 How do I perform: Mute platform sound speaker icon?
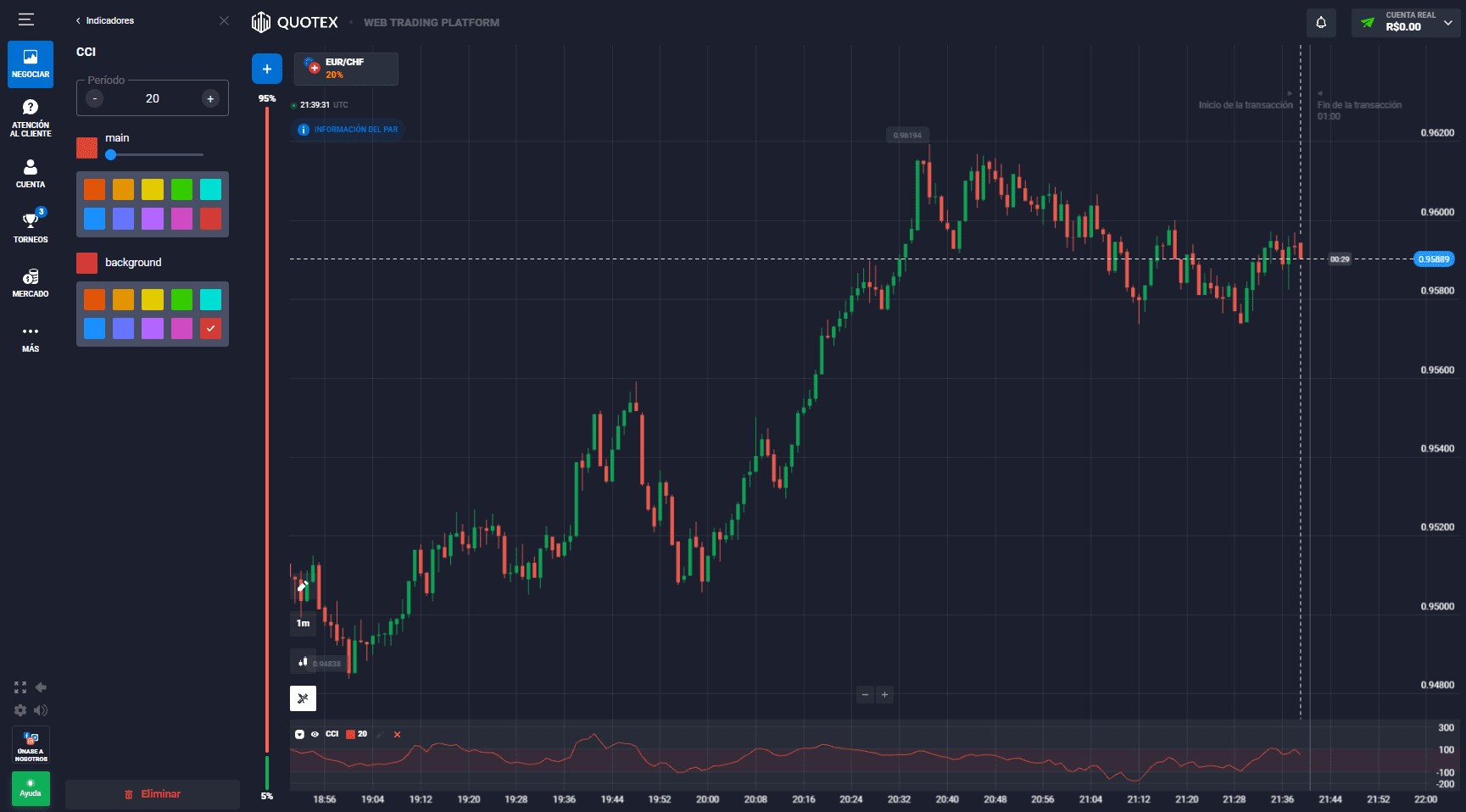pos(41,710)
